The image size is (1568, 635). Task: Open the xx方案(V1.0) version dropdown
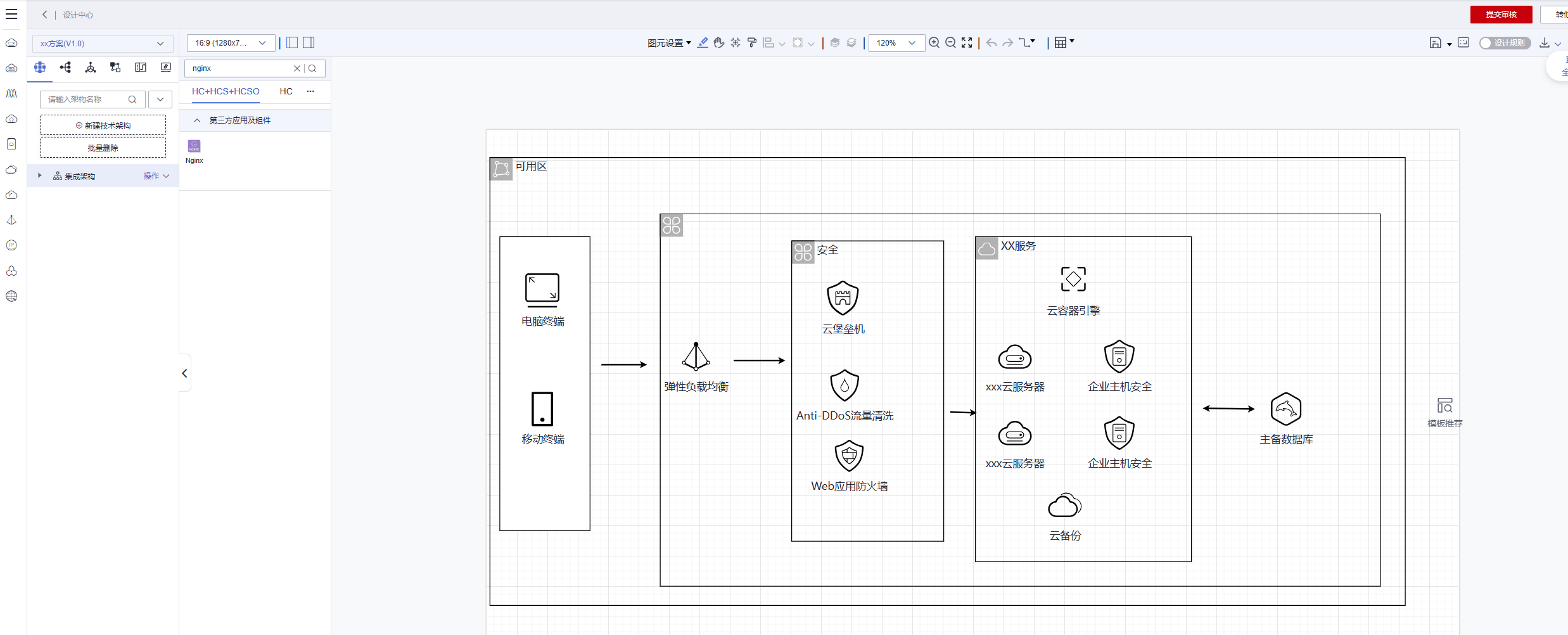tap(103, 43)
